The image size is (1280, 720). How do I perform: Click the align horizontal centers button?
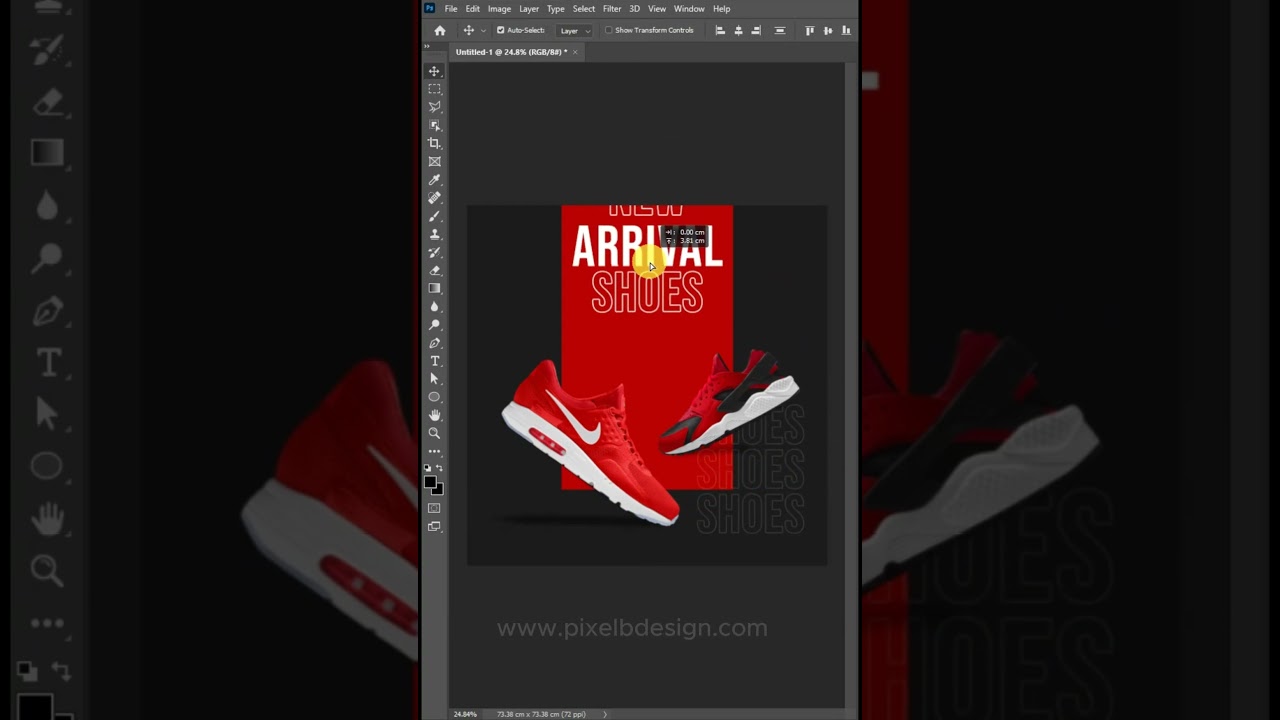(x=738, y=31)
